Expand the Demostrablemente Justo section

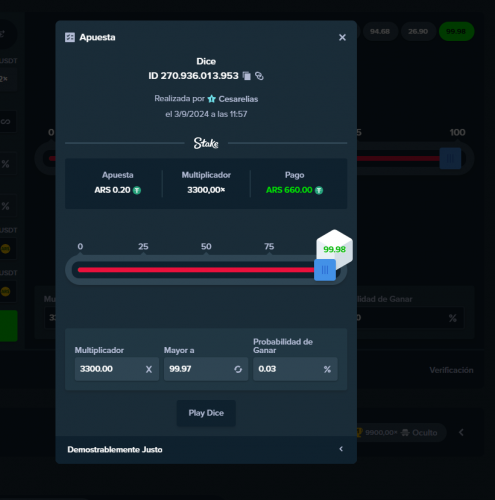206,449
